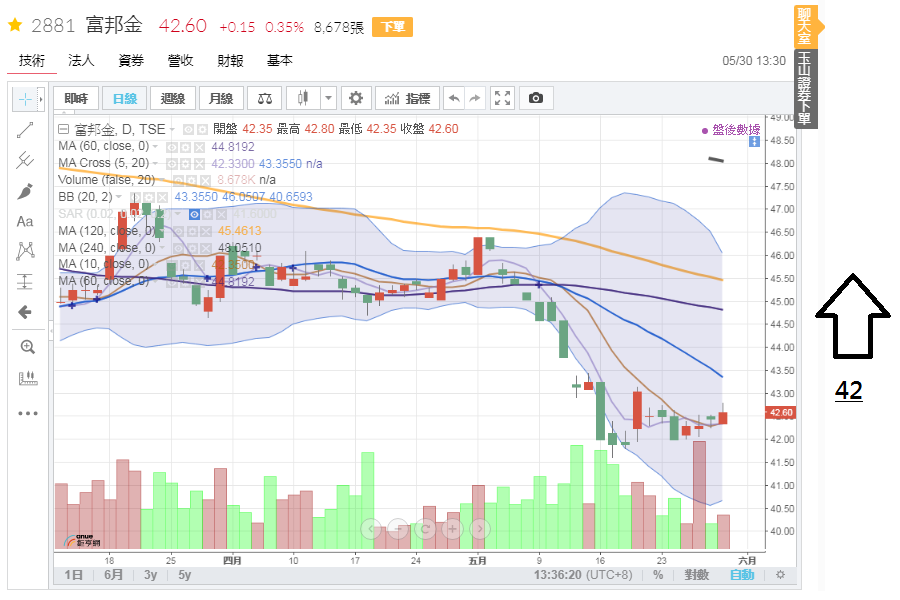The image size is (900, 600).
Task: Select the price range measure tool
Action: pos(25,281)
